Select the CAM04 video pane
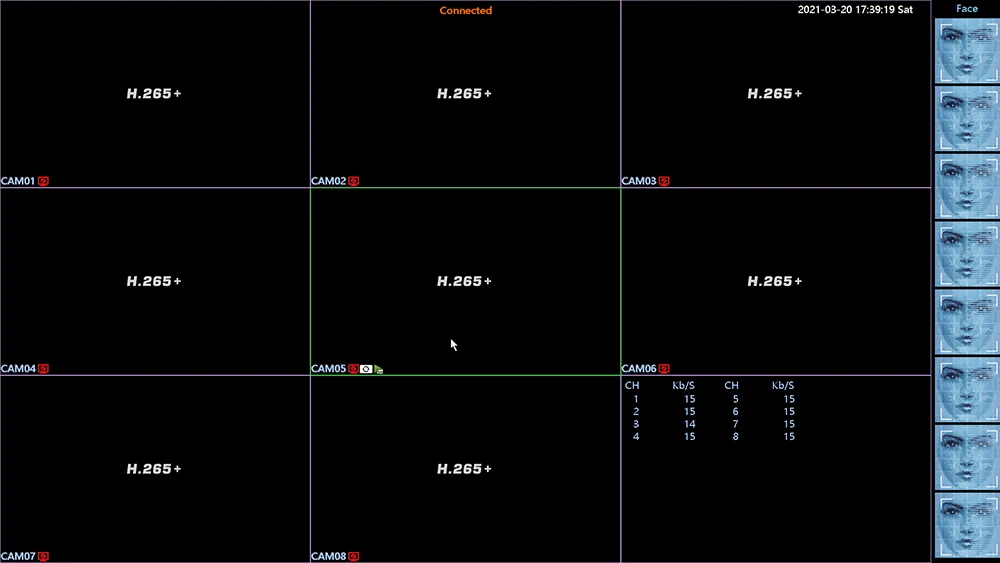Viewport: 1000px width, 563px height. click(155, 281)
